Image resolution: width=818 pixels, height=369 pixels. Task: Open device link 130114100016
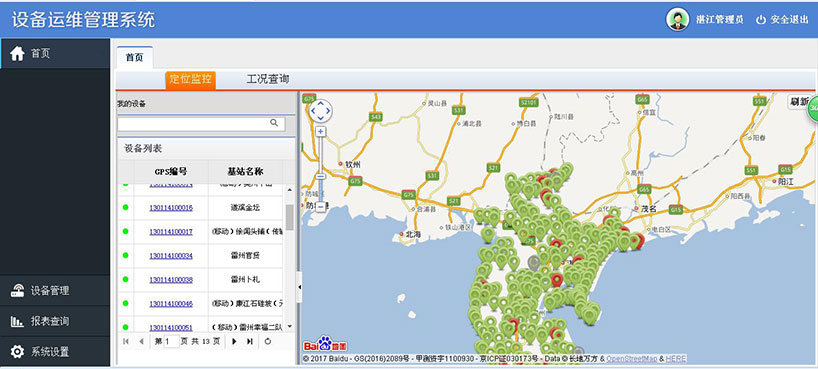tap(171, 208)
